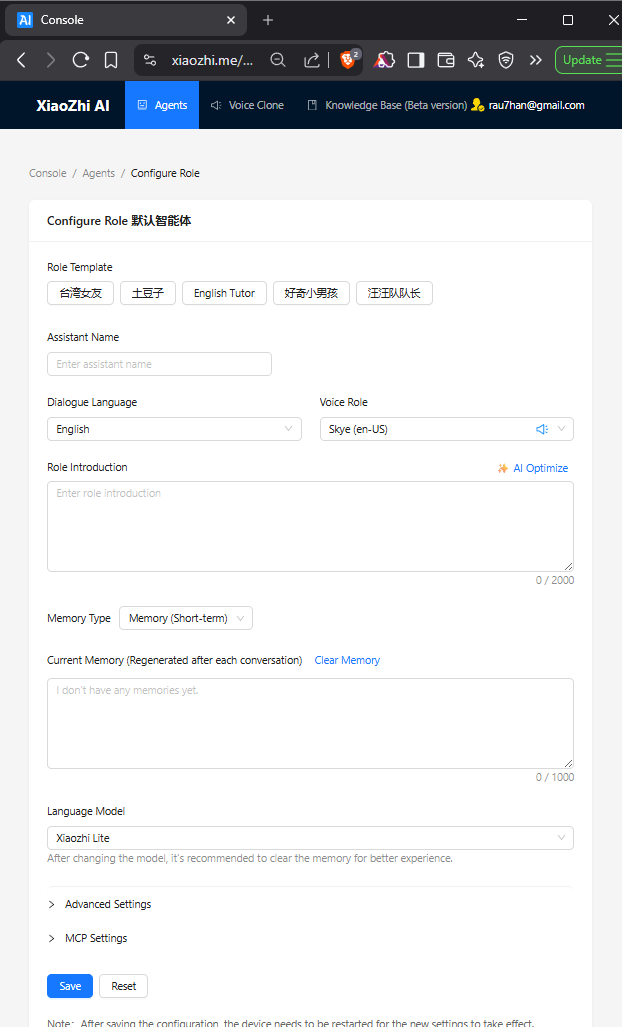Image resolution: width=622 pixels, height=1027 pixels.
Task: Open the Brave Wallet icon
Action: pyautogui.click(x=446, y=60)
